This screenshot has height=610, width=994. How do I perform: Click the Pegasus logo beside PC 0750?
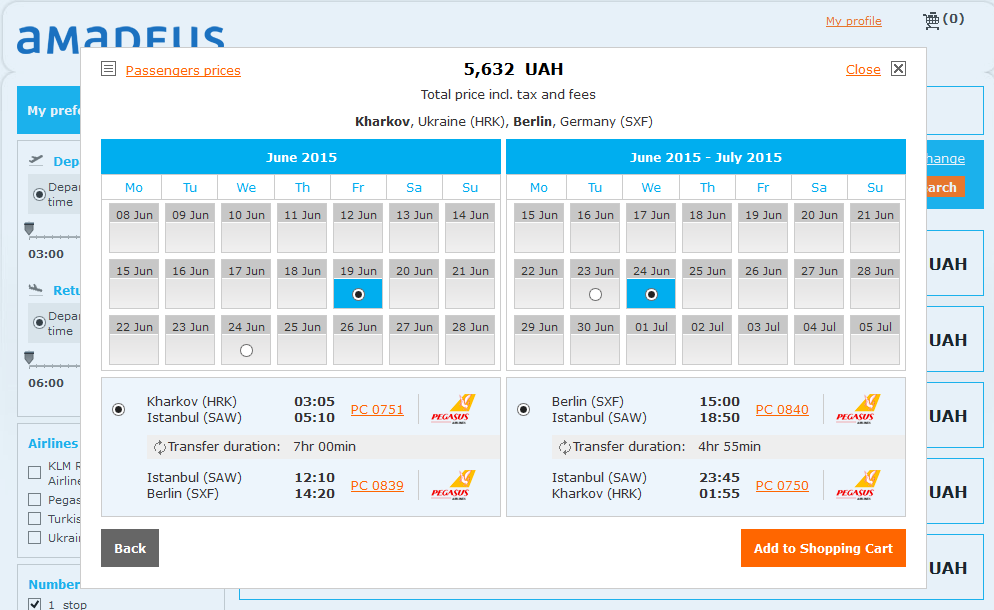tap(858, 485)
